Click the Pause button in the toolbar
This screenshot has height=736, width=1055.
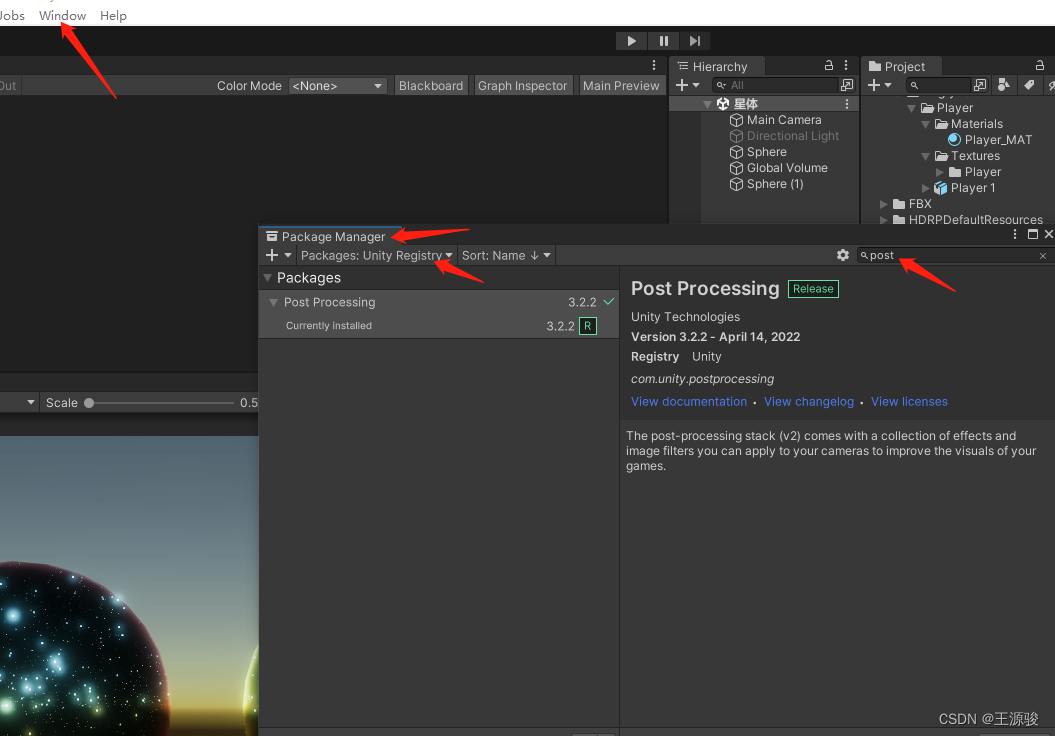663,41
